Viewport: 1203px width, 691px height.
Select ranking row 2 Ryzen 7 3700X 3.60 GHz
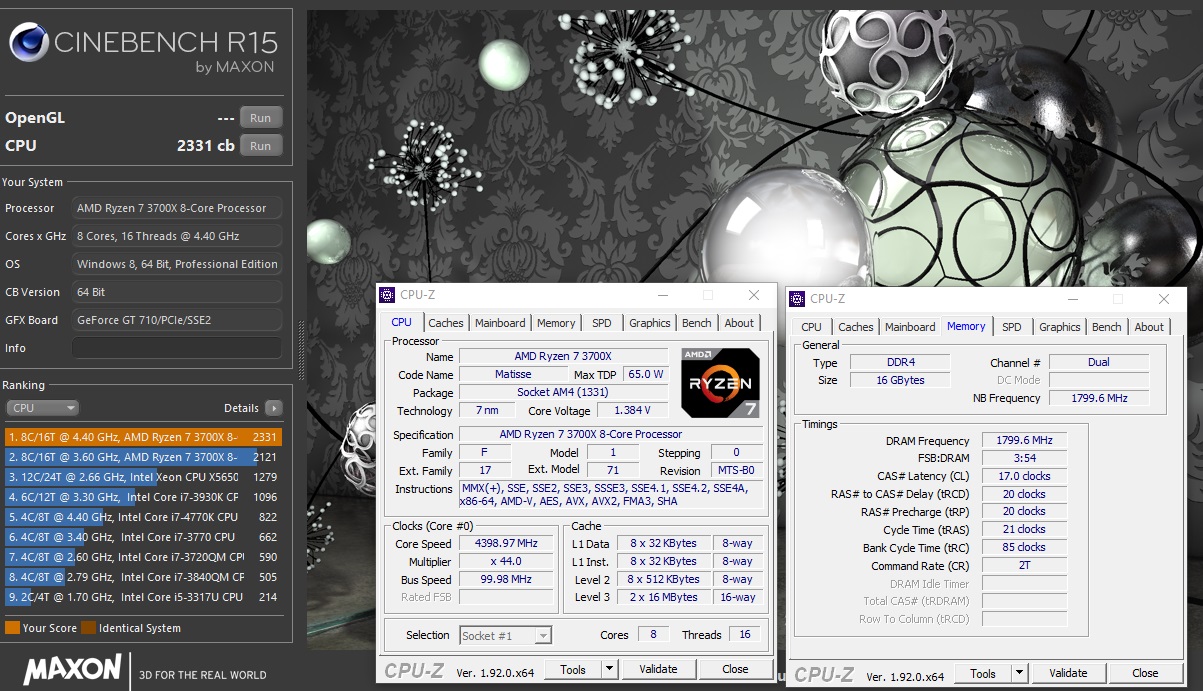click(143, 457)
